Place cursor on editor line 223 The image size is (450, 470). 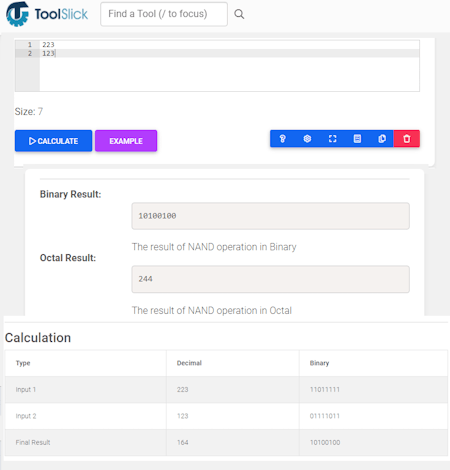pos(48,45)
